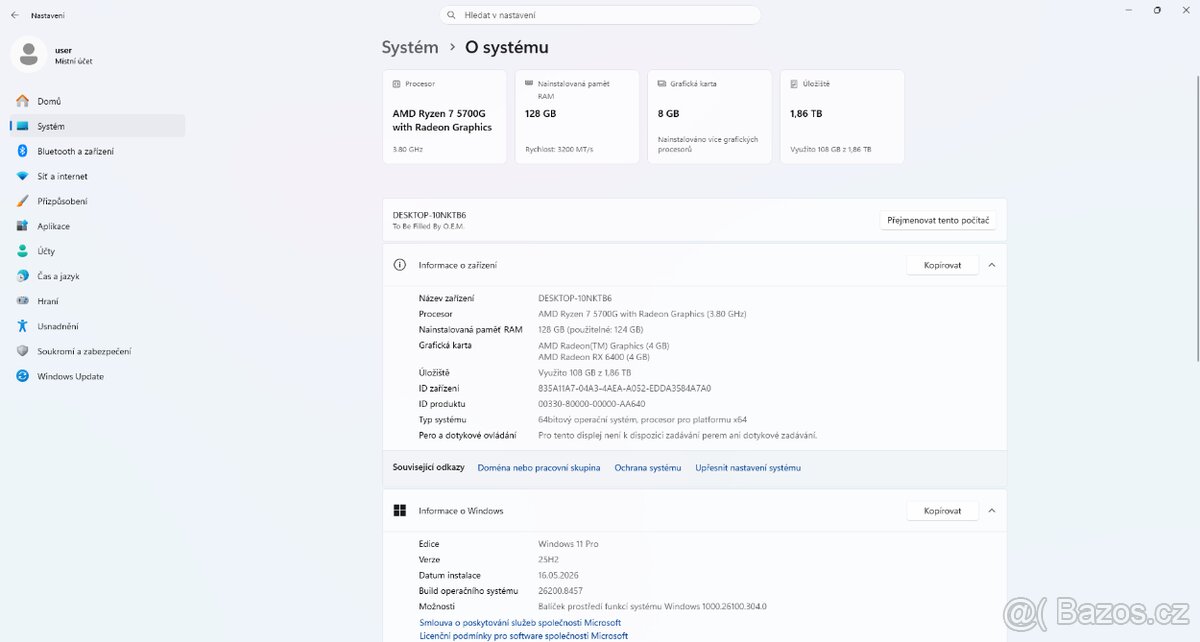Open the Hraní gamepad icon
The image size is (1200, 642).
pyautogui.click(x=22, y=301)
